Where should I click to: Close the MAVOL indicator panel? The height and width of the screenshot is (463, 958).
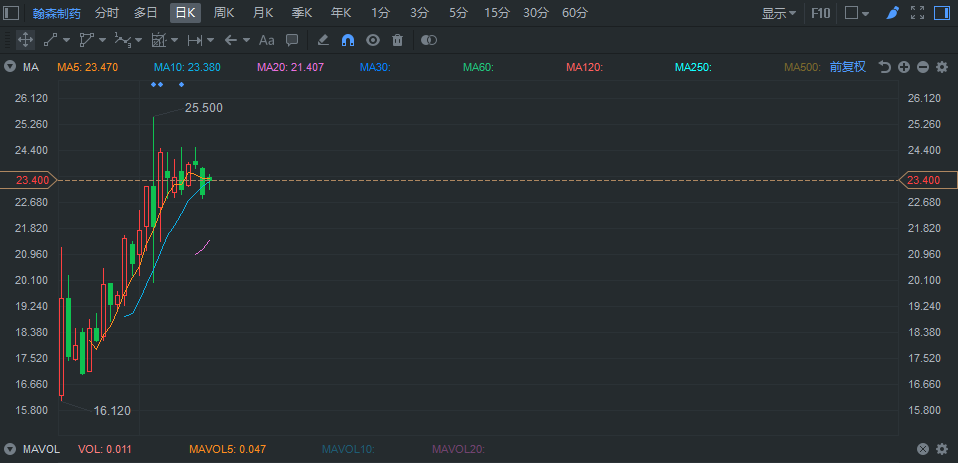[923, 450]
